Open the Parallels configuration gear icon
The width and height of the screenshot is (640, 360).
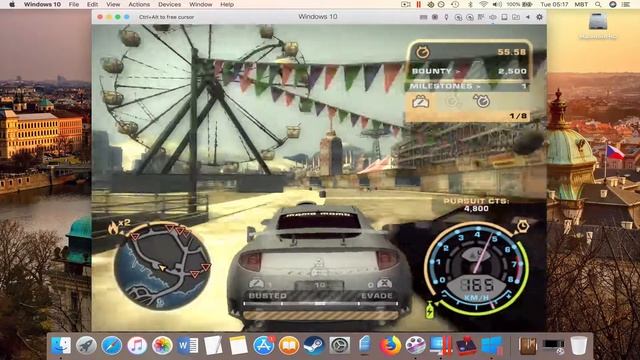(539, 17)
